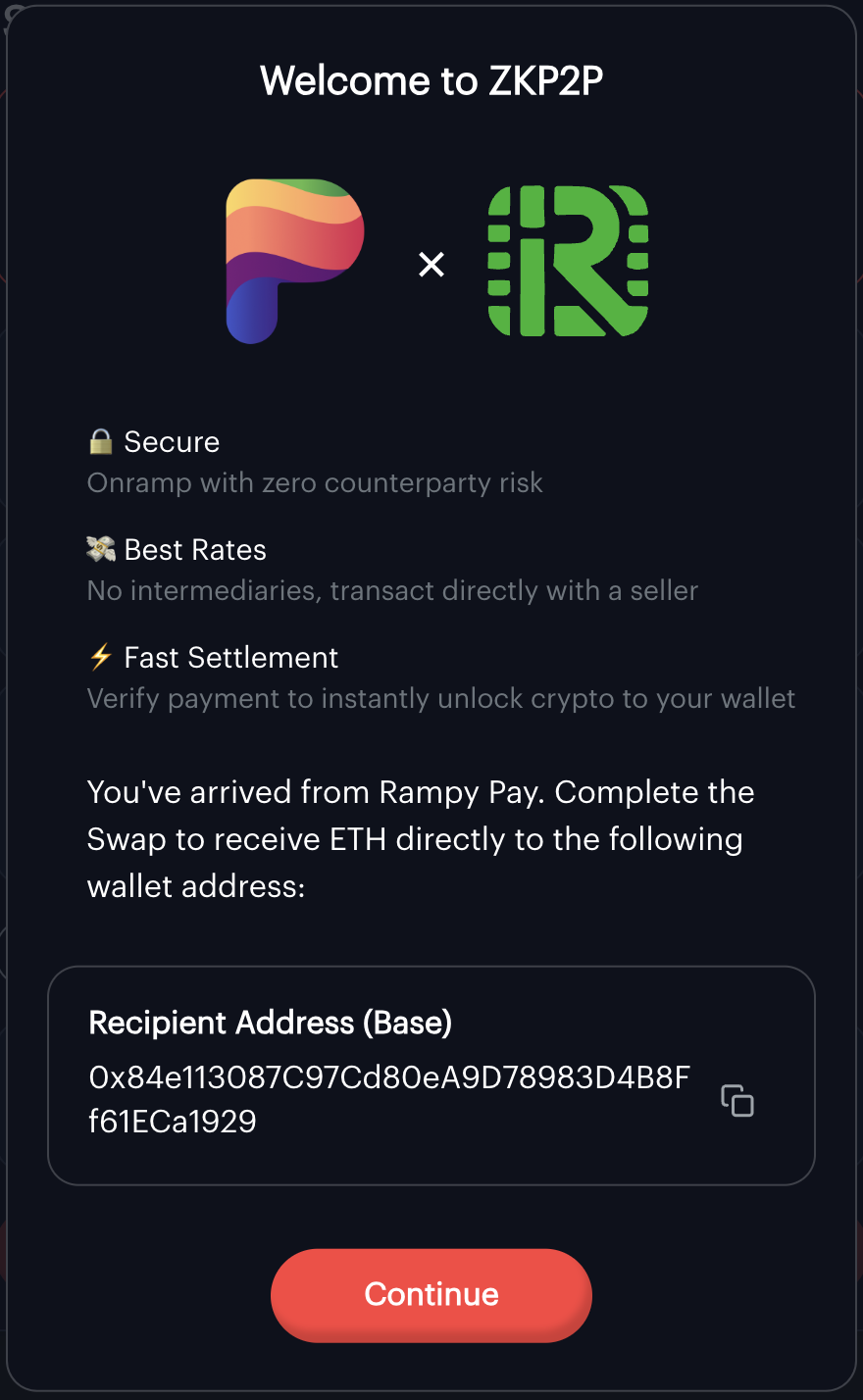863x1400 pixels.
Task: Click the lightning bolt Fast Settlement icon
Action: 100,657
